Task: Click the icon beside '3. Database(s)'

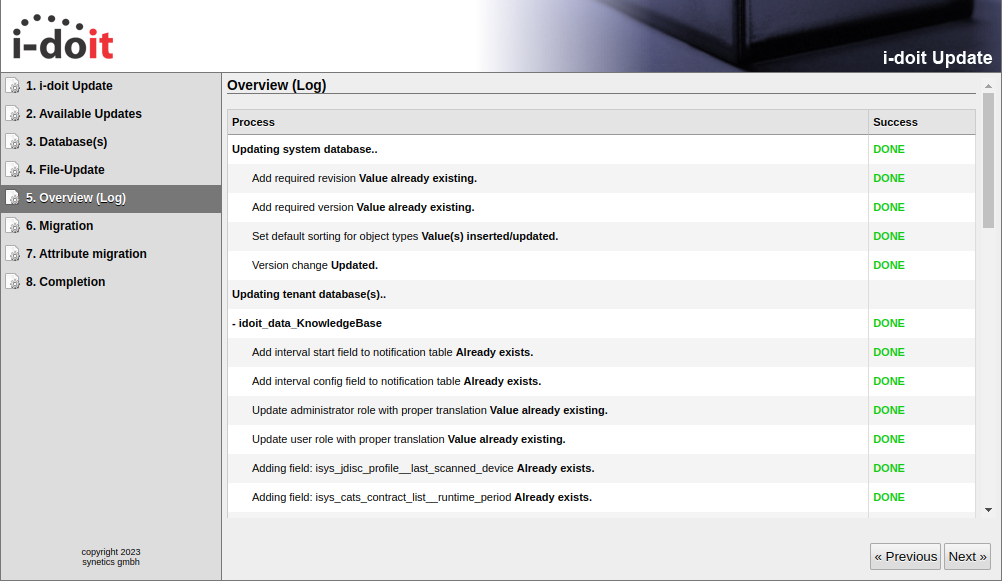Action: pyautogui.click(x=13, y=142)
